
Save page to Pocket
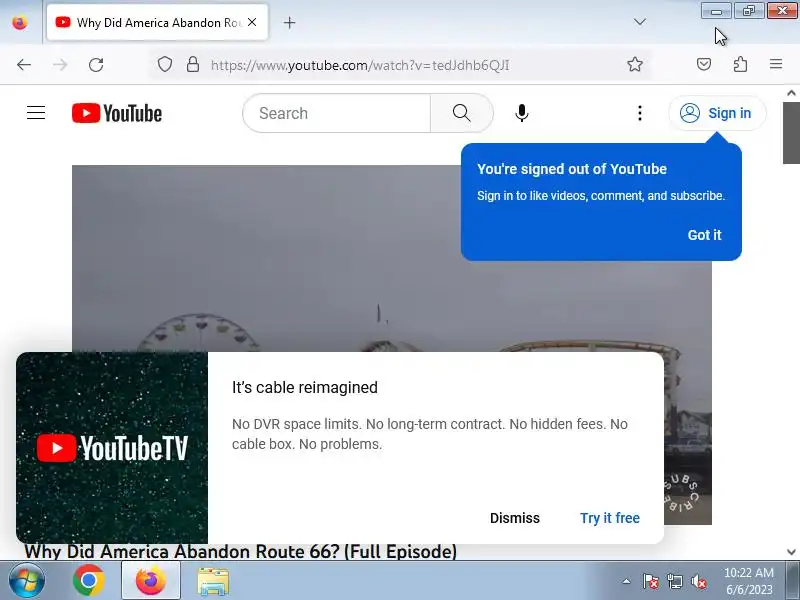tap(704, 64)
